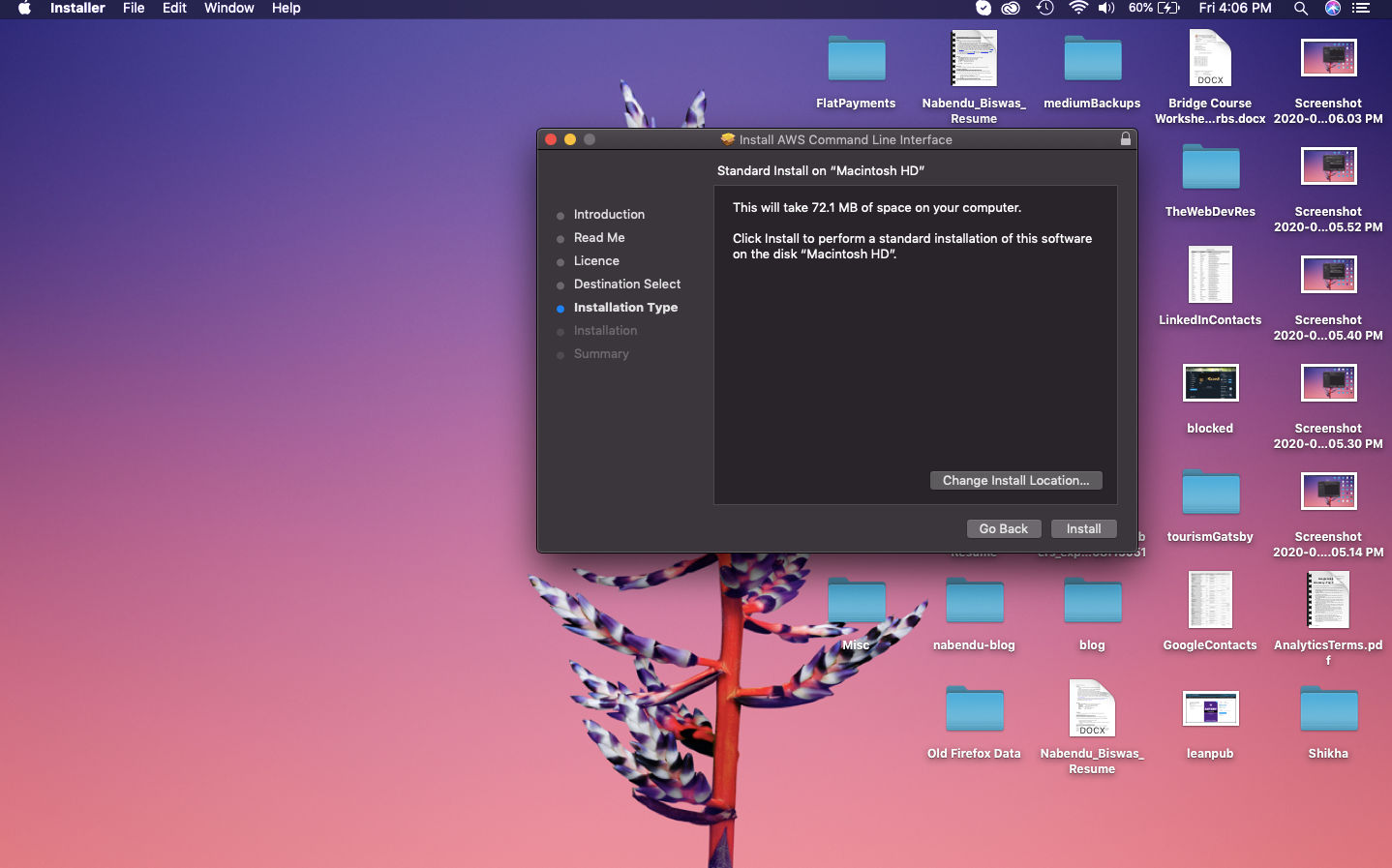Image resolution: width=1392 pixels, height=868 pixels.
Task: Select the nabendu-blog folder
Action: [x=975, y=601]
